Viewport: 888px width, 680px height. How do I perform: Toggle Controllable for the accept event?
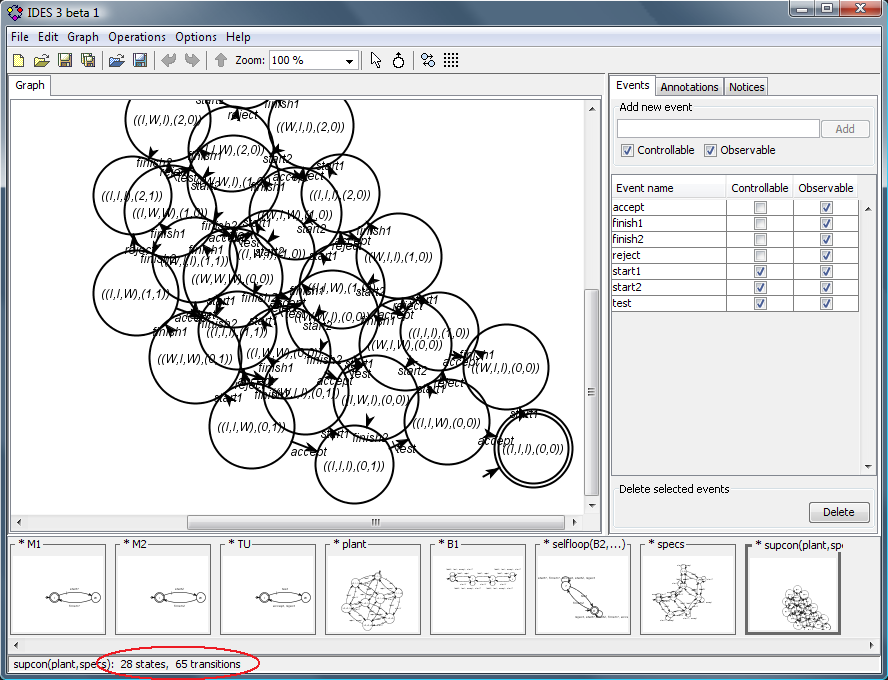click(760, 208)
